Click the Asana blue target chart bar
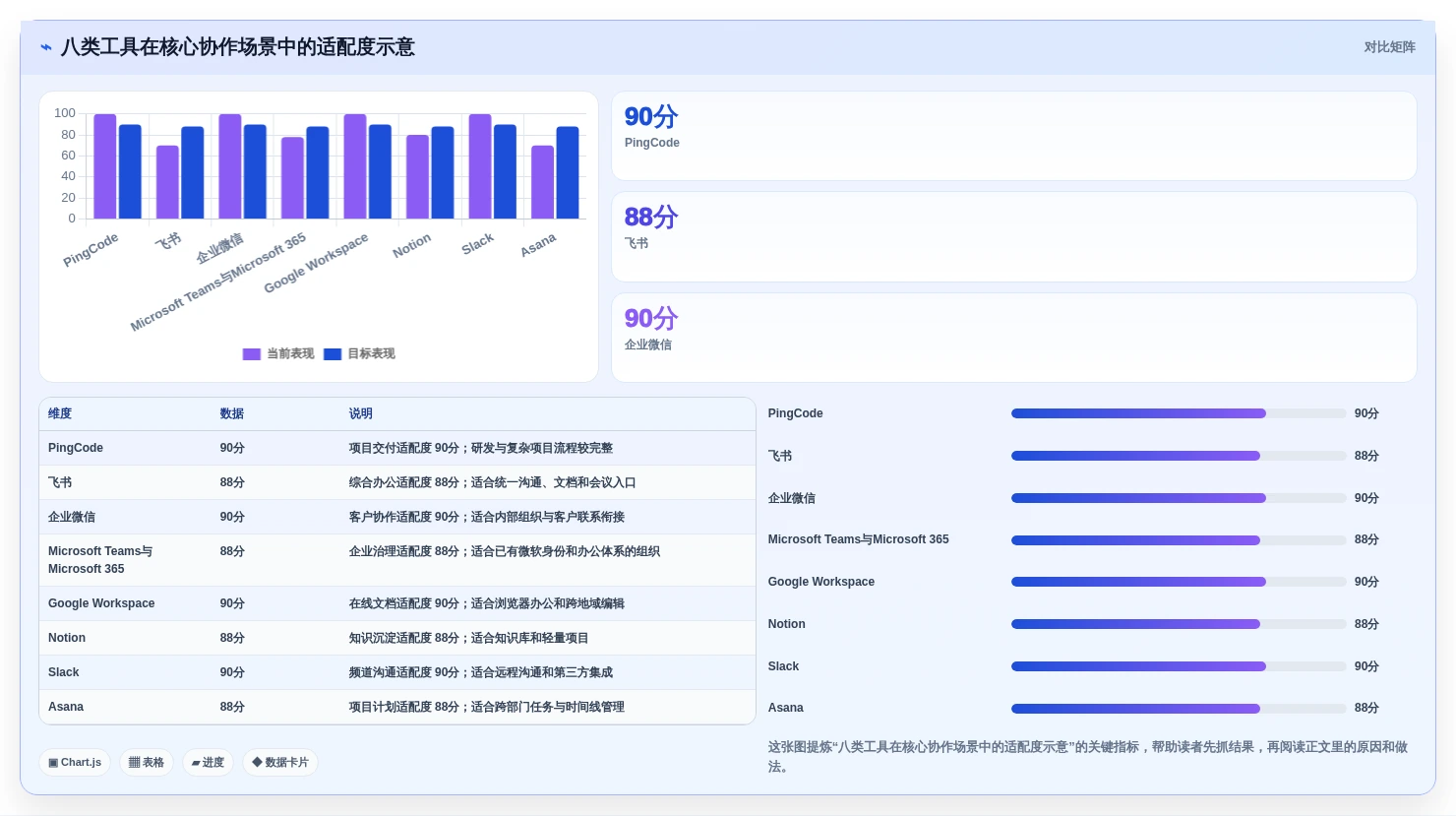 pos(568,172)
